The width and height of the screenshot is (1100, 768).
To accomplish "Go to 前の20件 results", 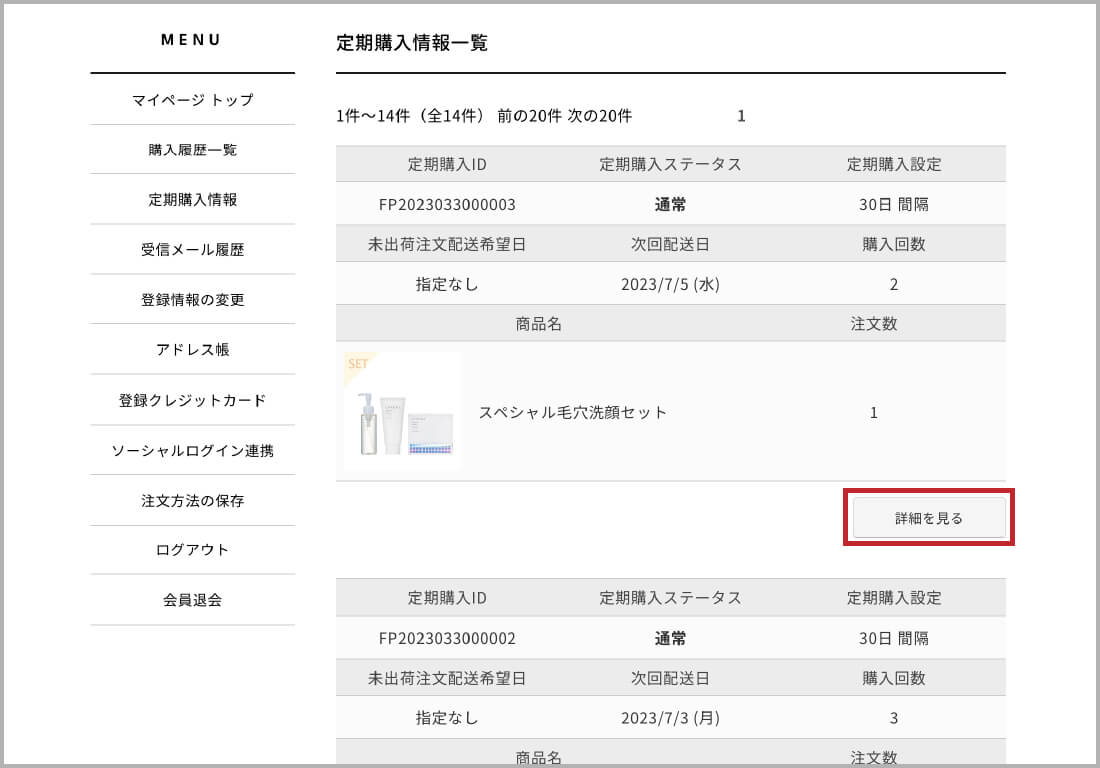I will click(x=529, y=116).
